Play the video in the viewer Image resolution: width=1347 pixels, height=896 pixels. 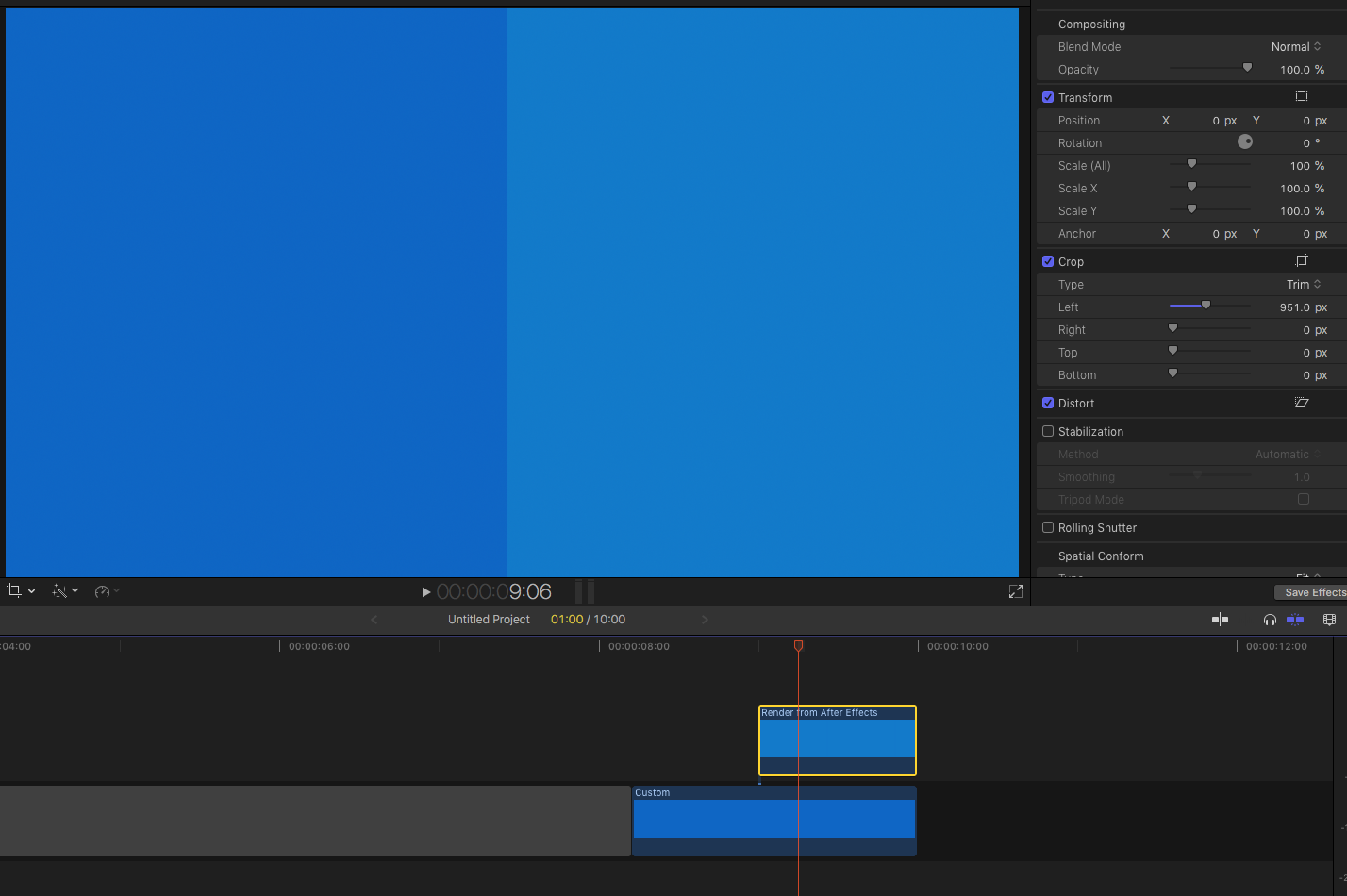[425, 592]
